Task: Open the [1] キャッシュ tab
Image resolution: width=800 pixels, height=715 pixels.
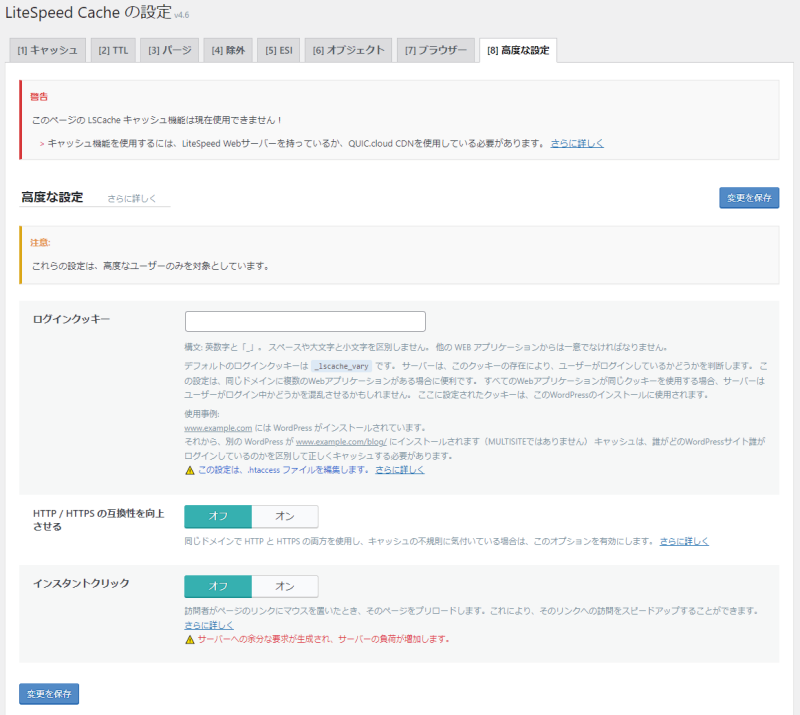Action: [x=47, y=50]
